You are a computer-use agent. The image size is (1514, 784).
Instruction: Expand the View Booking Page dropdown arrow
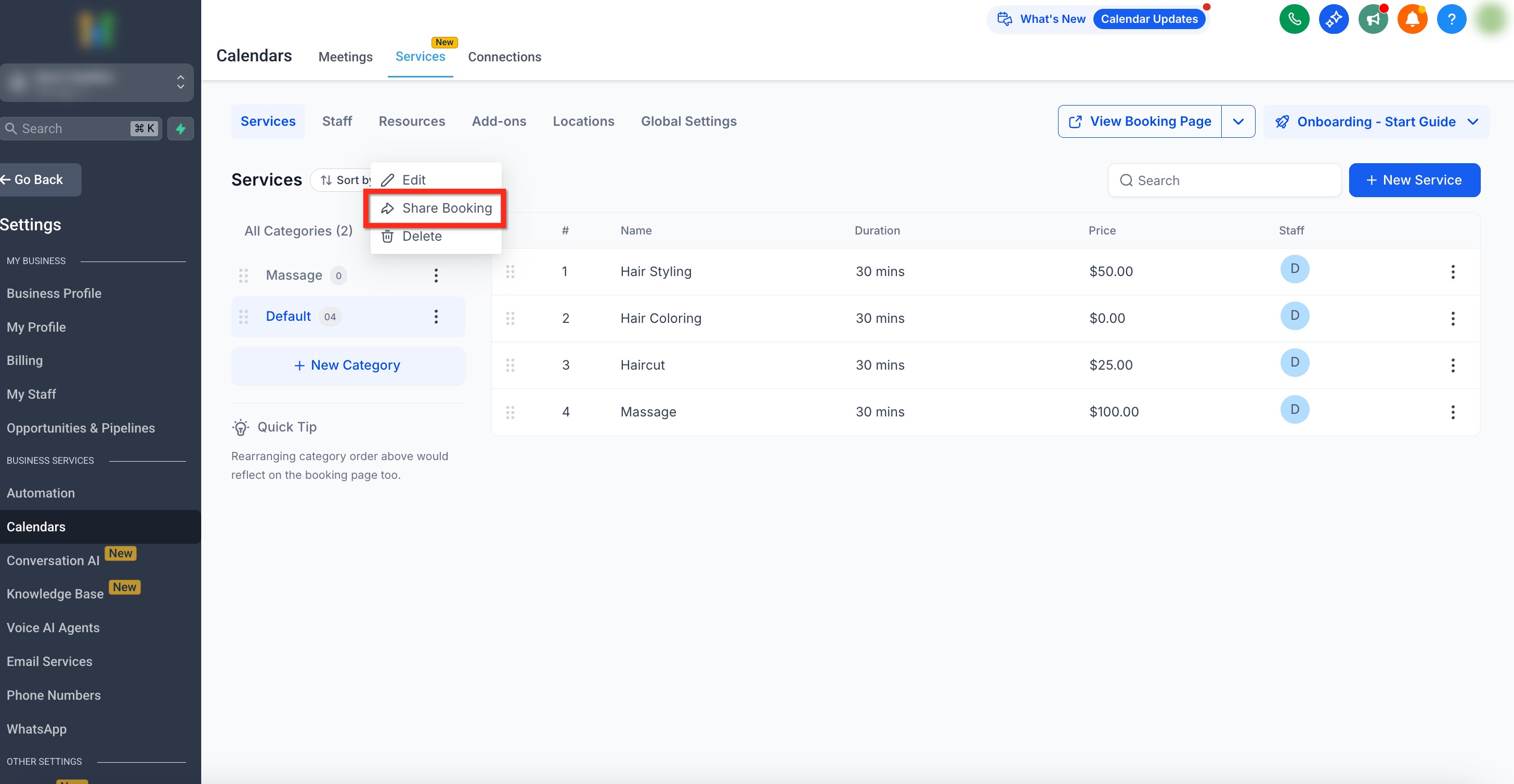[1238, 122]
